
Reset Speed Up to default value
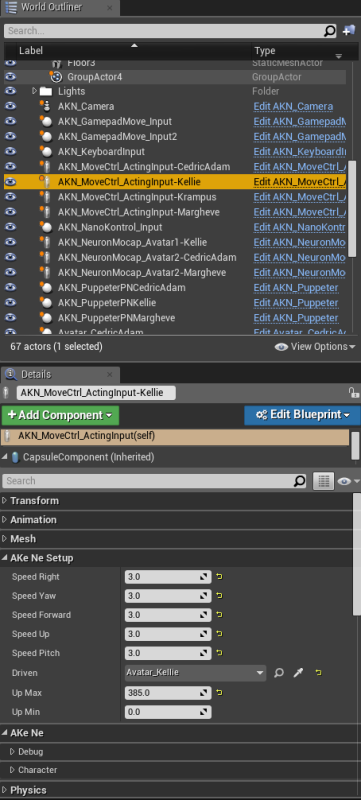pos(220,634)
